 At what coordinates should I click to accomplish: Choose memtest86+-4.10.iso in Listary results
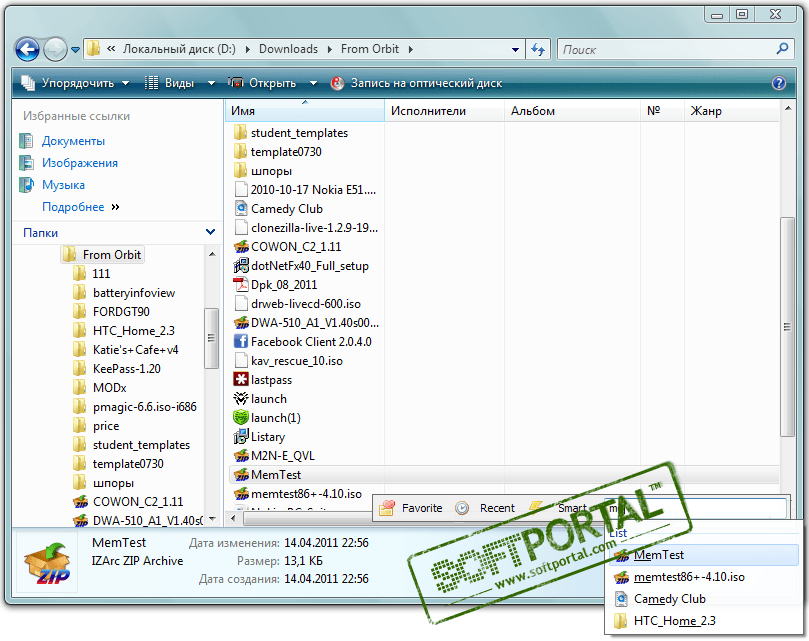pyautogui.click(x=704, y=578)
